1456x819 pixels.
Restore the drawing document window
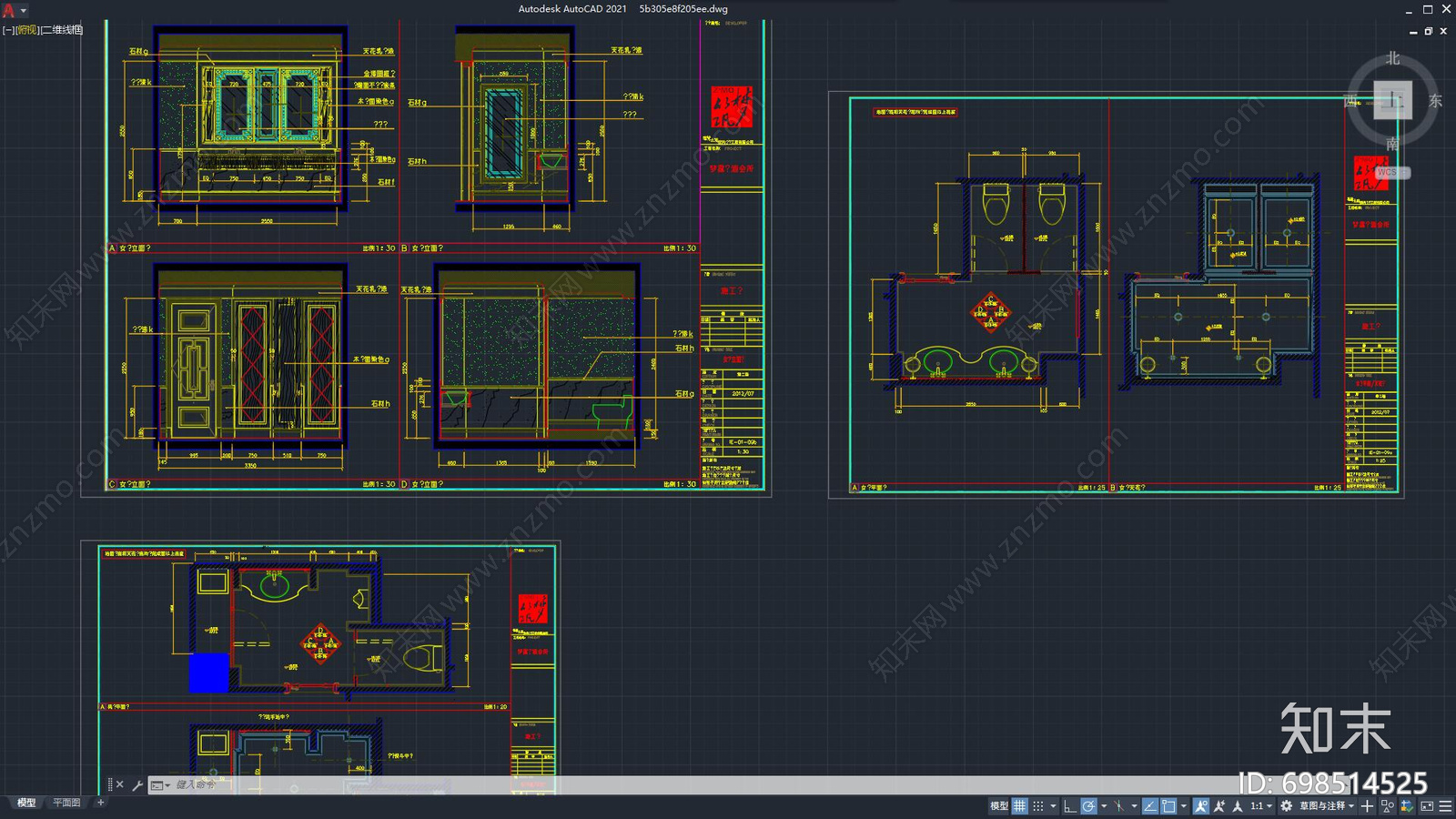tap(1429, 31)
